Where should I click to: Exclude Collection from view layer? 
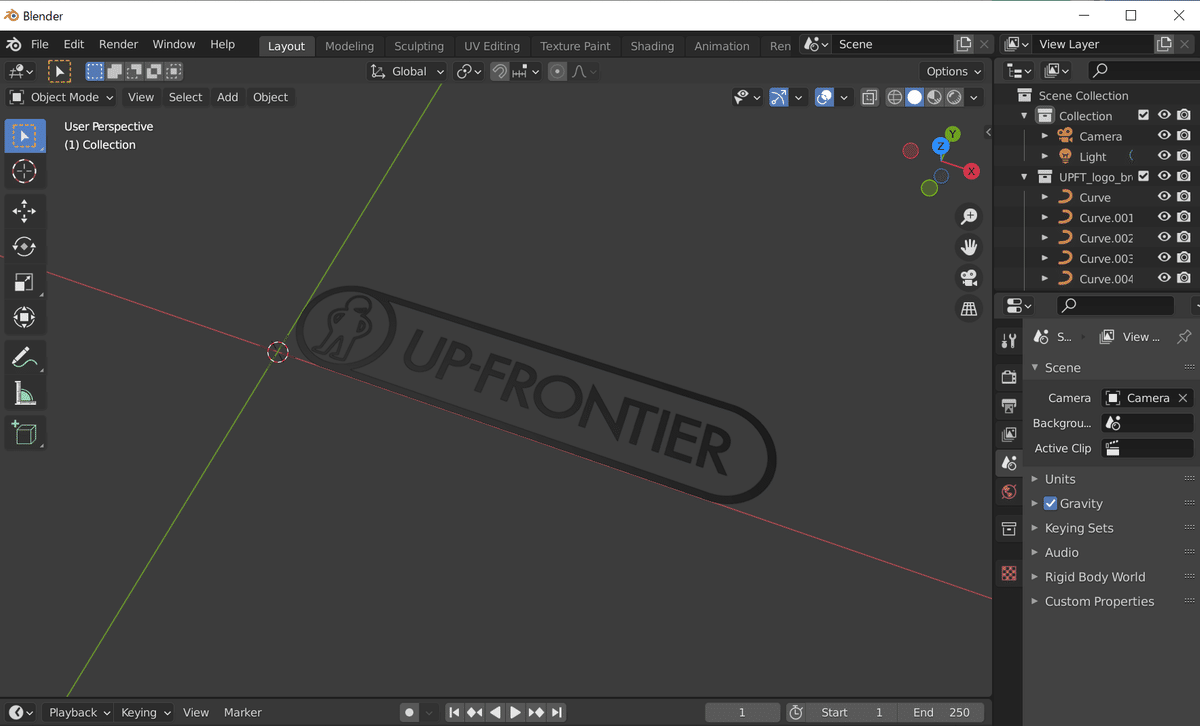click(x=1144, y=115)
